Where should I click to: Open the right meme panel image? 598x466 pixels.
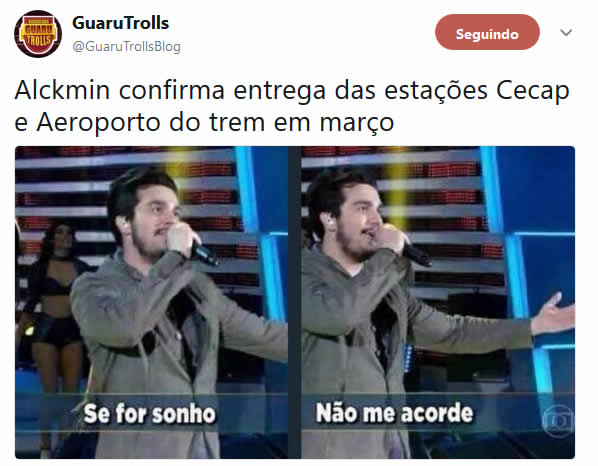[438, 302]
